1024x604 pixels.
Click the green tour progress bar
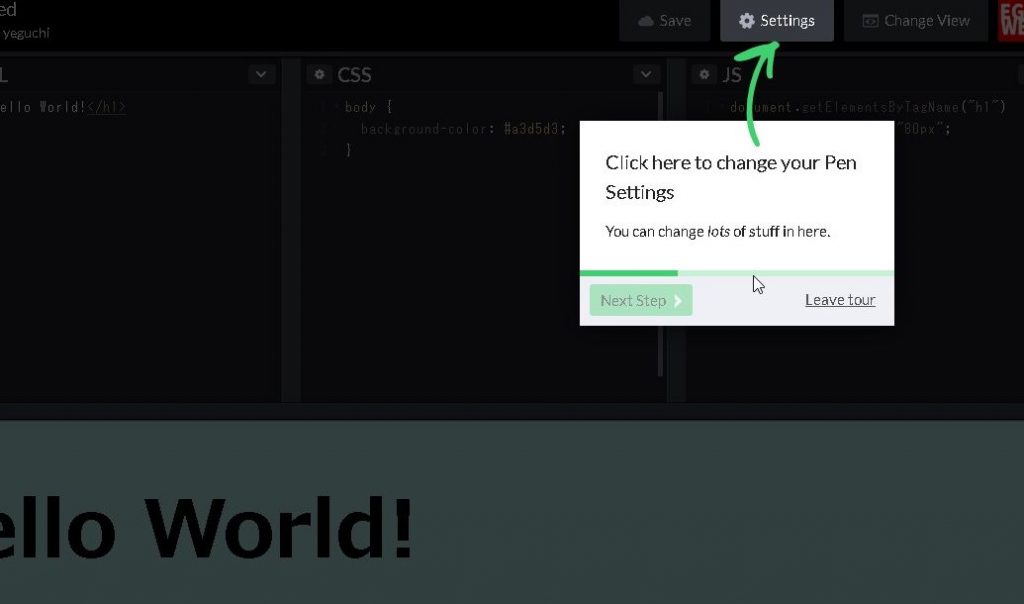[x=628, y=272]
